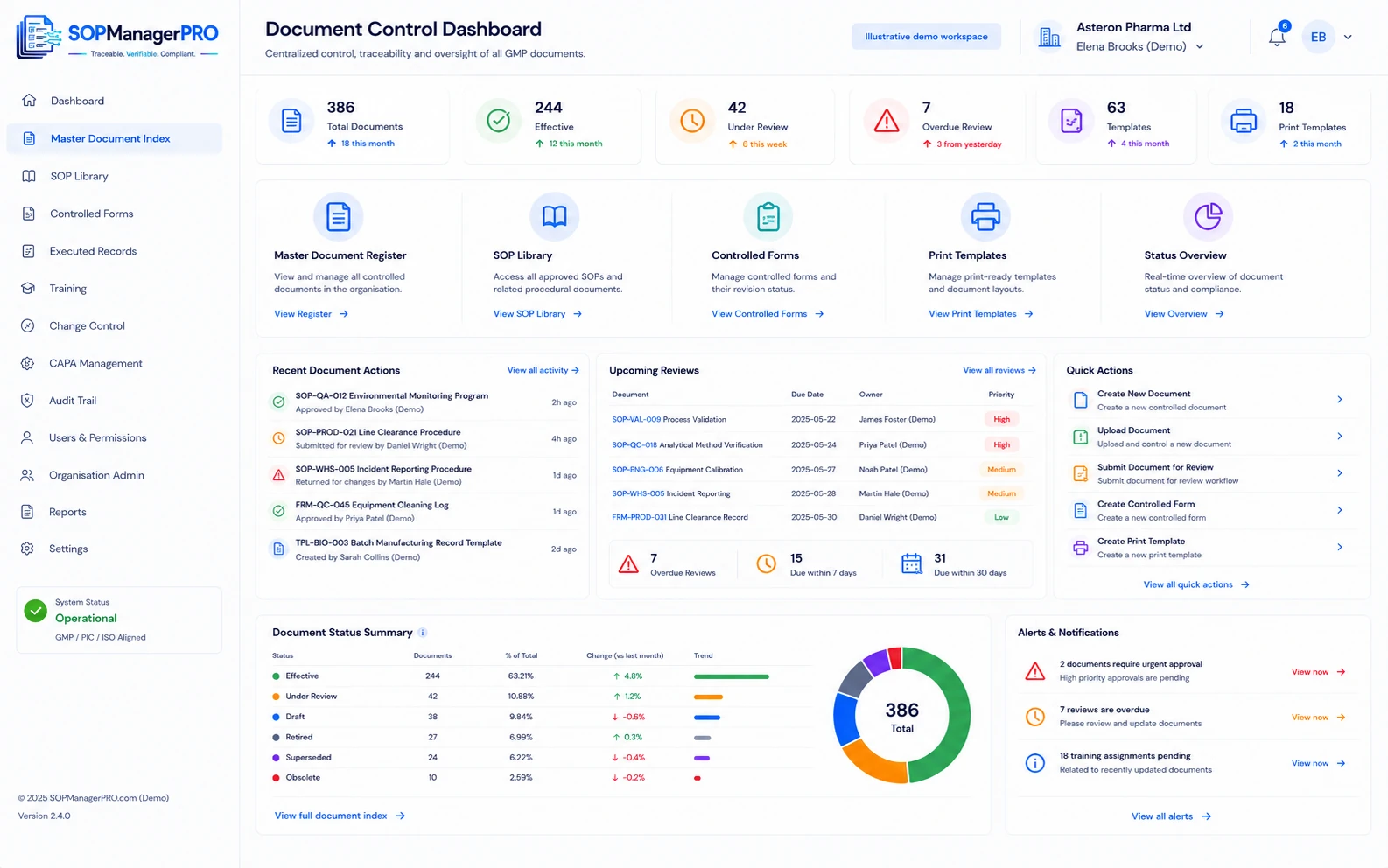The width and height of the screenshot is (1388, 868).
Task: Click the info icon beside Document Status Summary
Action: pos(423,633)
